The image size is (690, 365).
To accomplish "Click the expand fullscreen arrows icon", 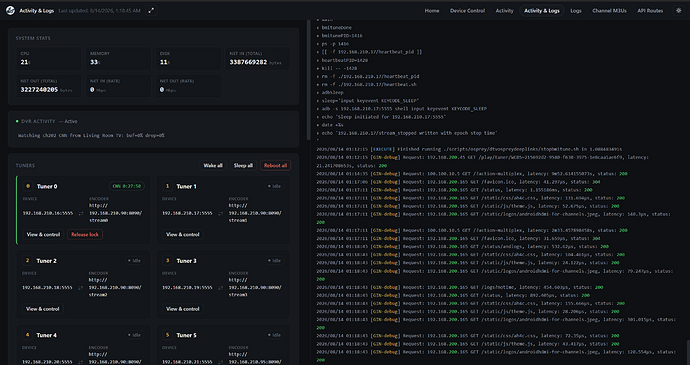I will (x=151, y=11).
